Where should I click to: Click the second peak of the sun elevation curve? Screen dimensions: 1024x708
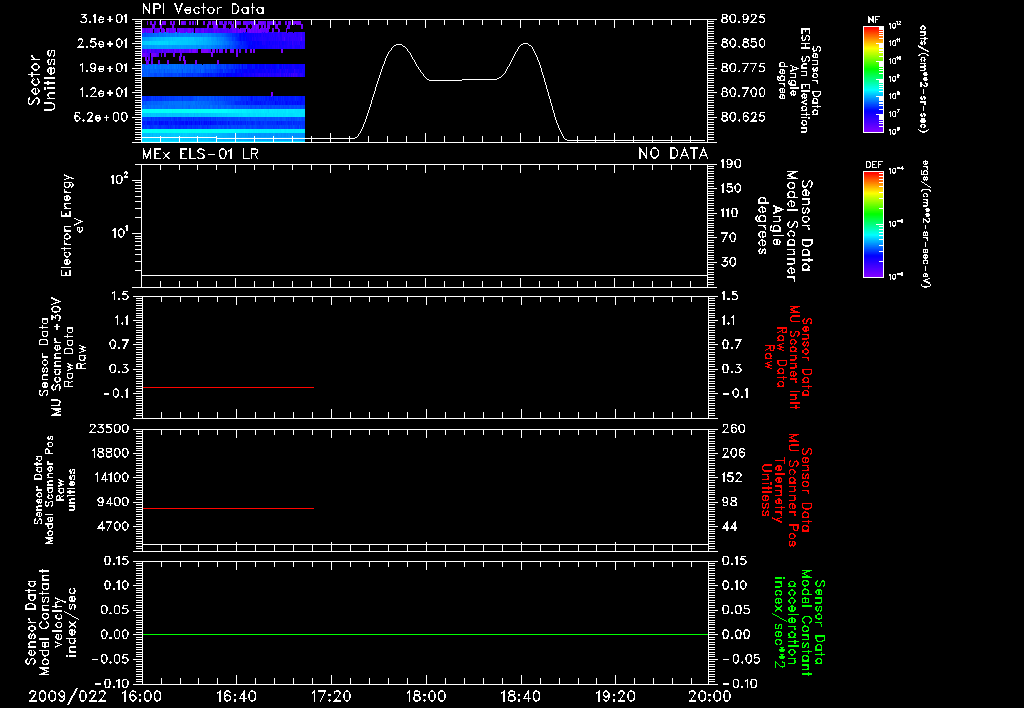(x=526, y=44)
